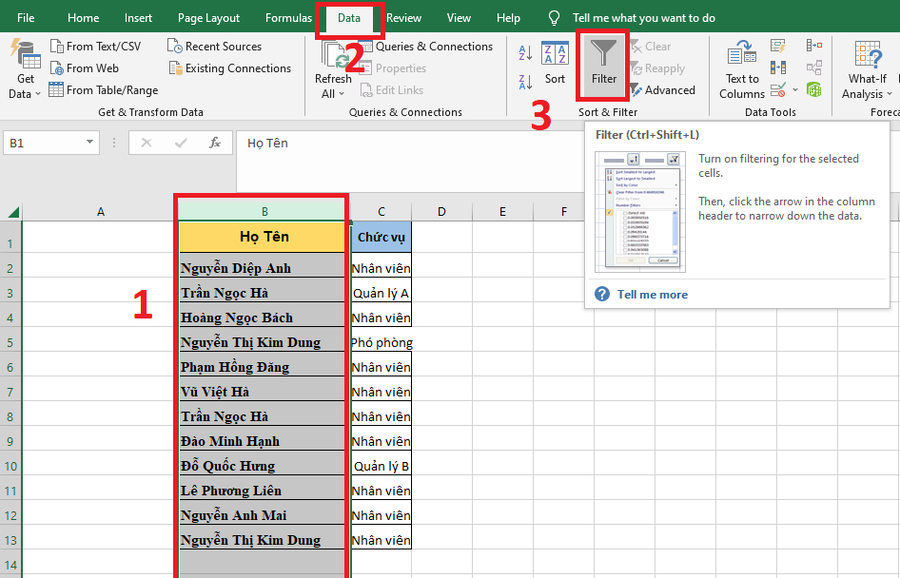Screen dimensions: 900x578
Task: Select cell Lê Phương Liên
Action: [x=262, y=490]
